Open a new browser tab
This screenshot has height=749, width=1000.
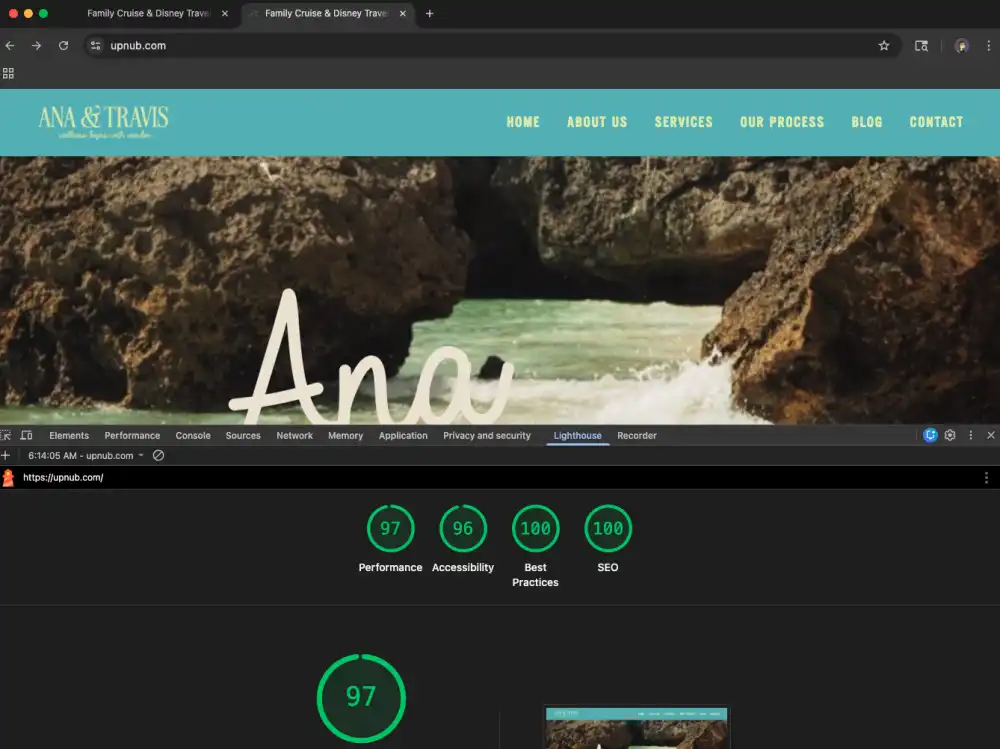pyautogui.click(x=429, y=14)
